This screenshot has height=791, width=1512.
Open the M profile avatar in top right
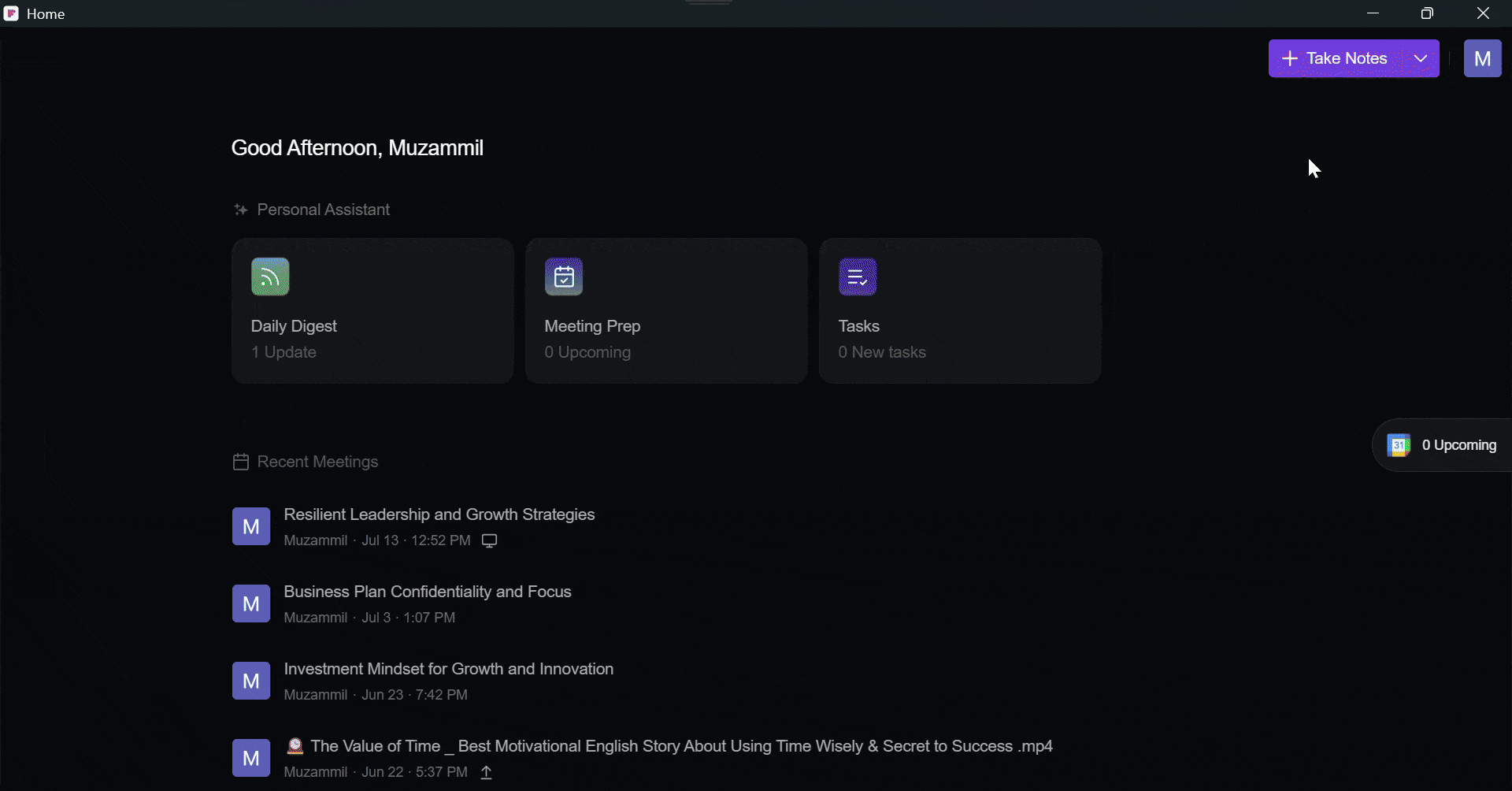click(x=1482, y=58)
